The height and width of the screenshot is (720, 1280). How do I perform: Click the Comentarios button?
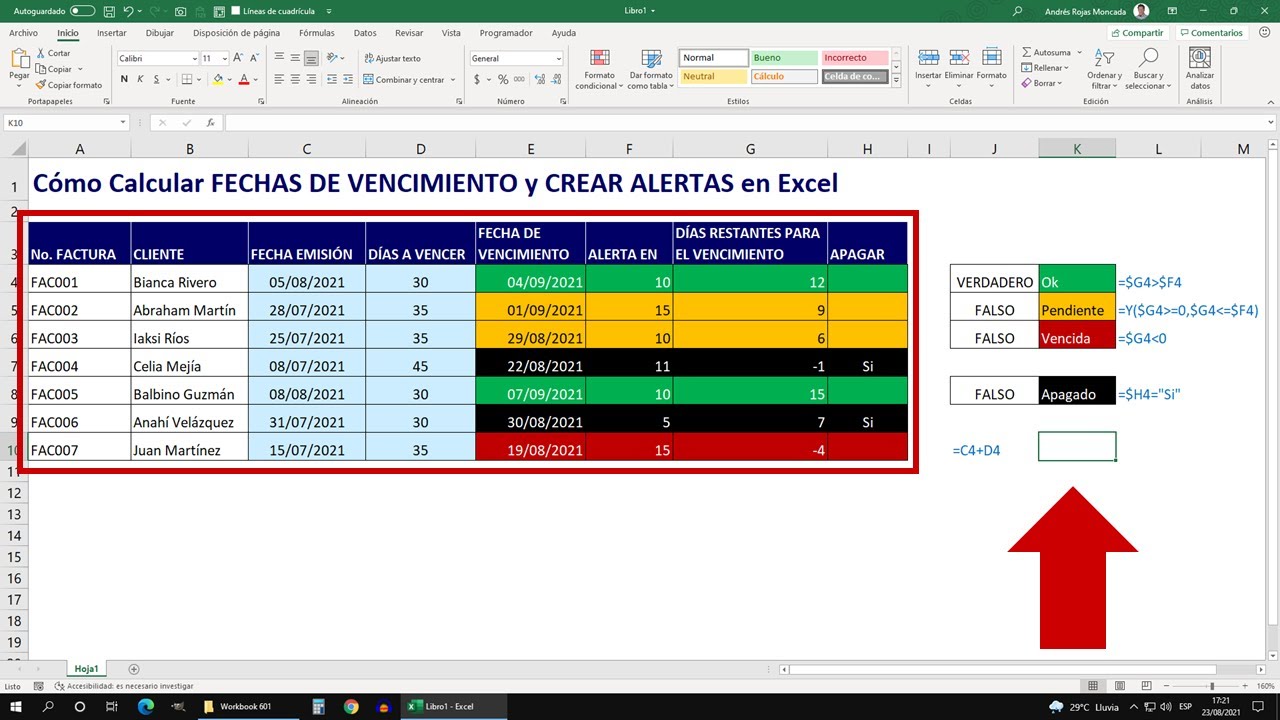pyautogui.click(x=1211, y=33)
